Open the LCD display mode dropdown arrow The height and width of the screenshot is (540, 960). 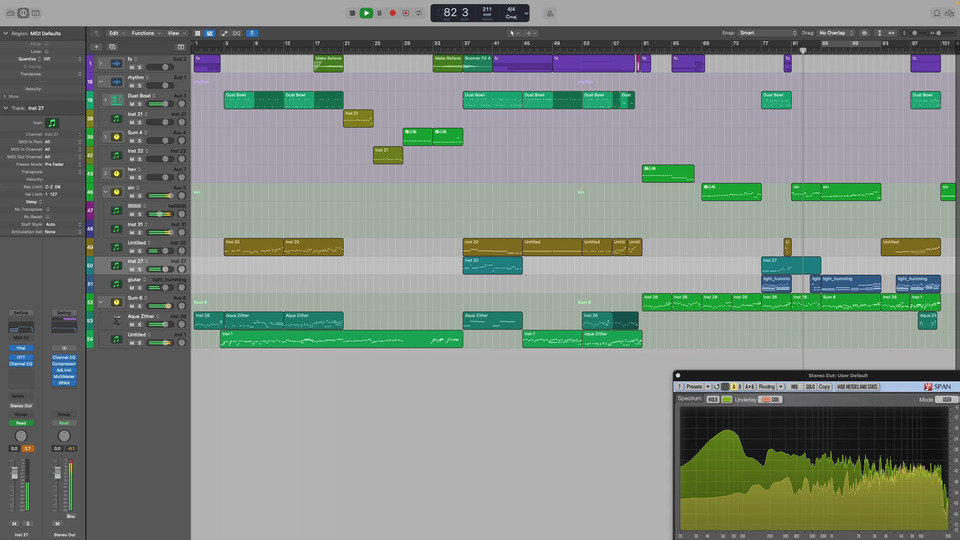coord(525,13)
